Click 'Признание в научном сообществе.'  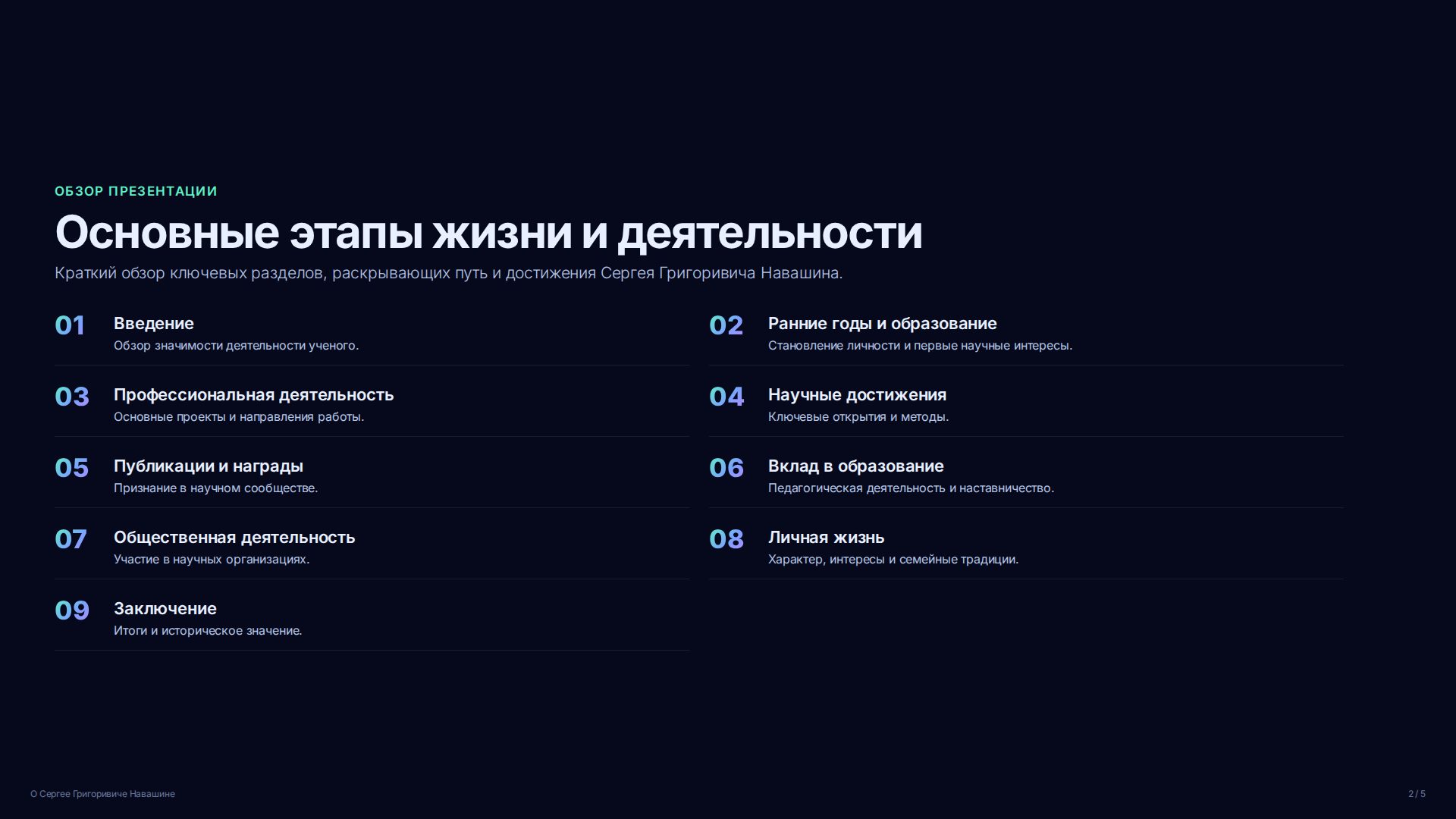point(215,488)
